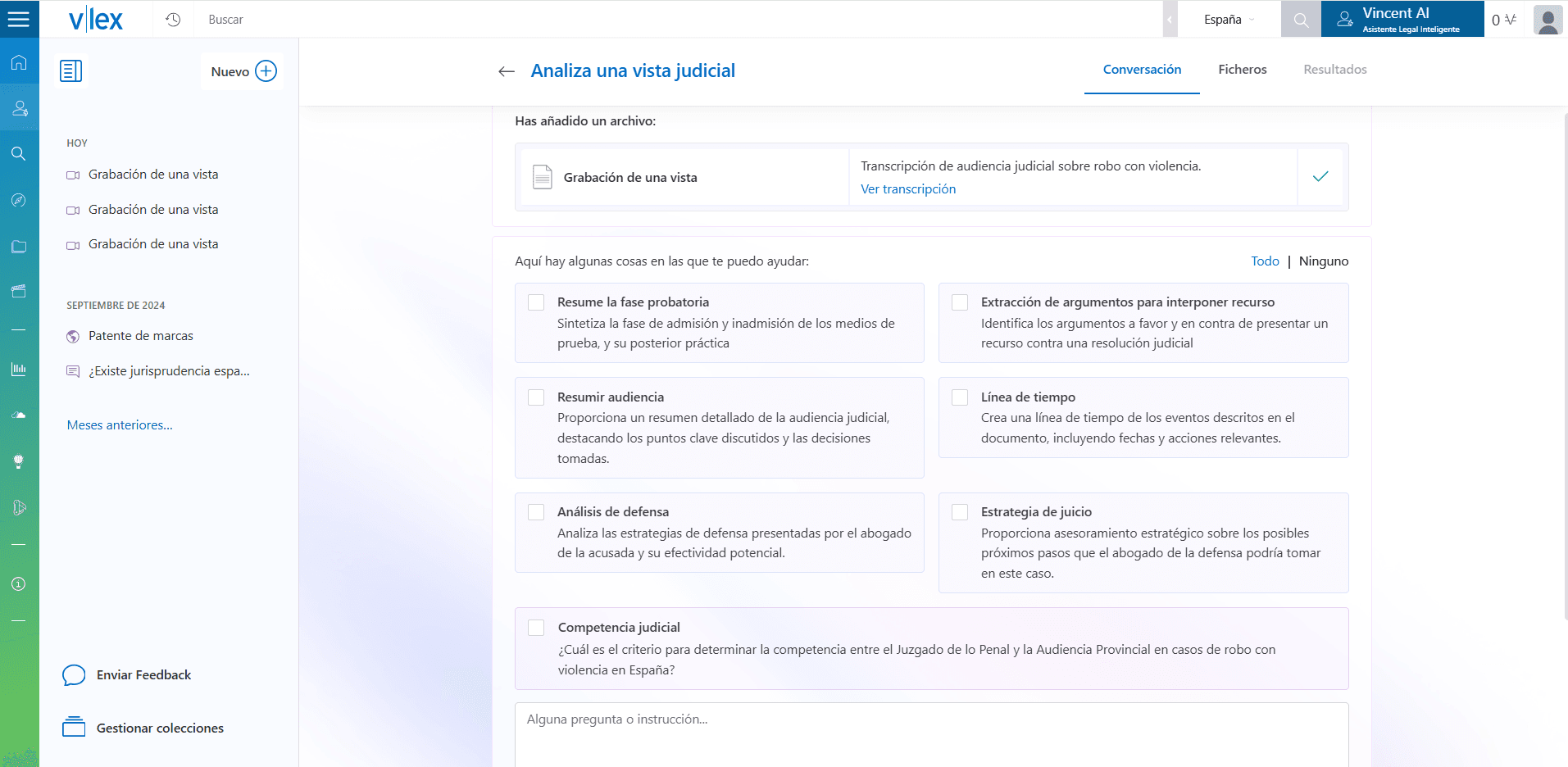This screenshot has height=767, width=1568.
Task: Switch to the Conversación tab
Action: [1142, 70]
